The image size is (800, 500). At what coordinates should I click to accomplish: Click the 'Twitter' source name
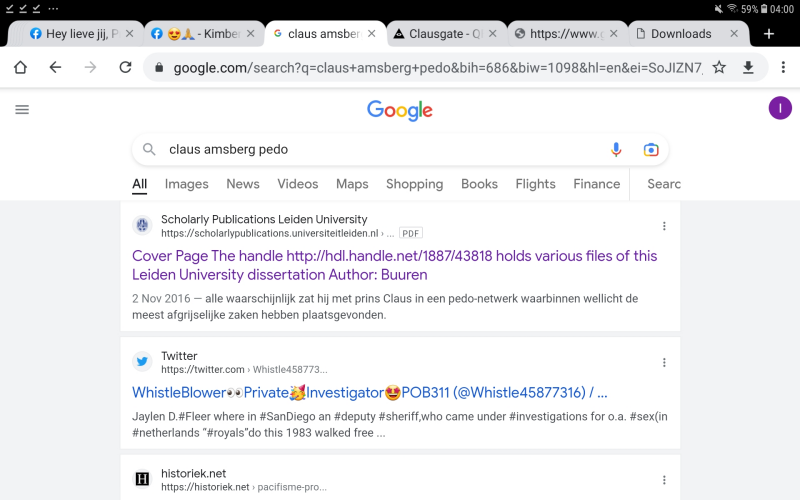179,356
